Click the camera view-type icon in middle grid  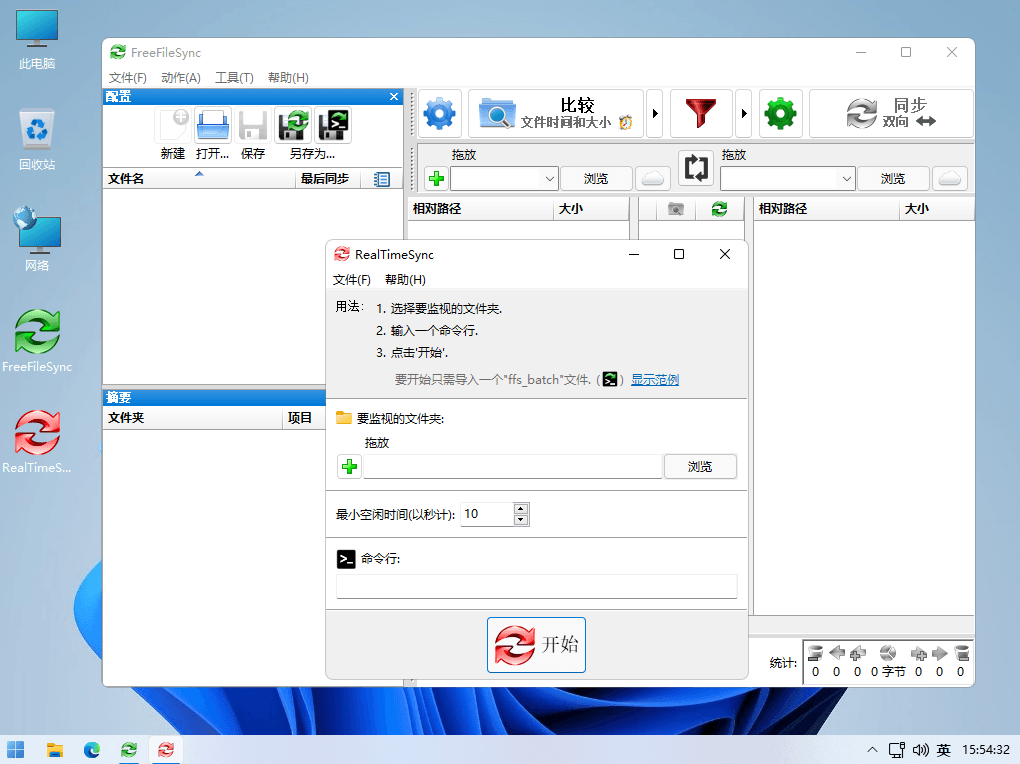[676, 209]
